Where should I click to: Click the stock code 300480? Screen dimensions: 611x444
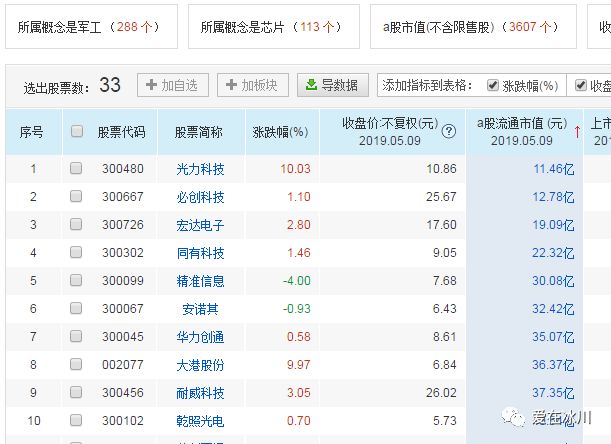click(123, 169)
